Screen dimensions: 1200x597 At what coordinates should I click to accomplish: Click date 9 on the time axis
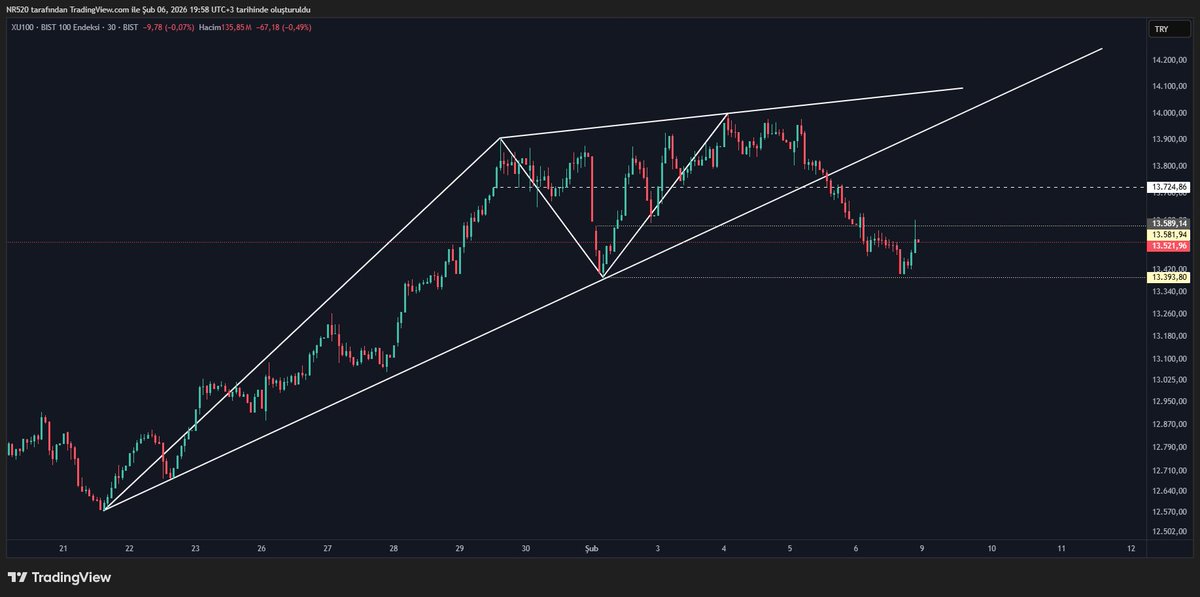coord(922,549)
